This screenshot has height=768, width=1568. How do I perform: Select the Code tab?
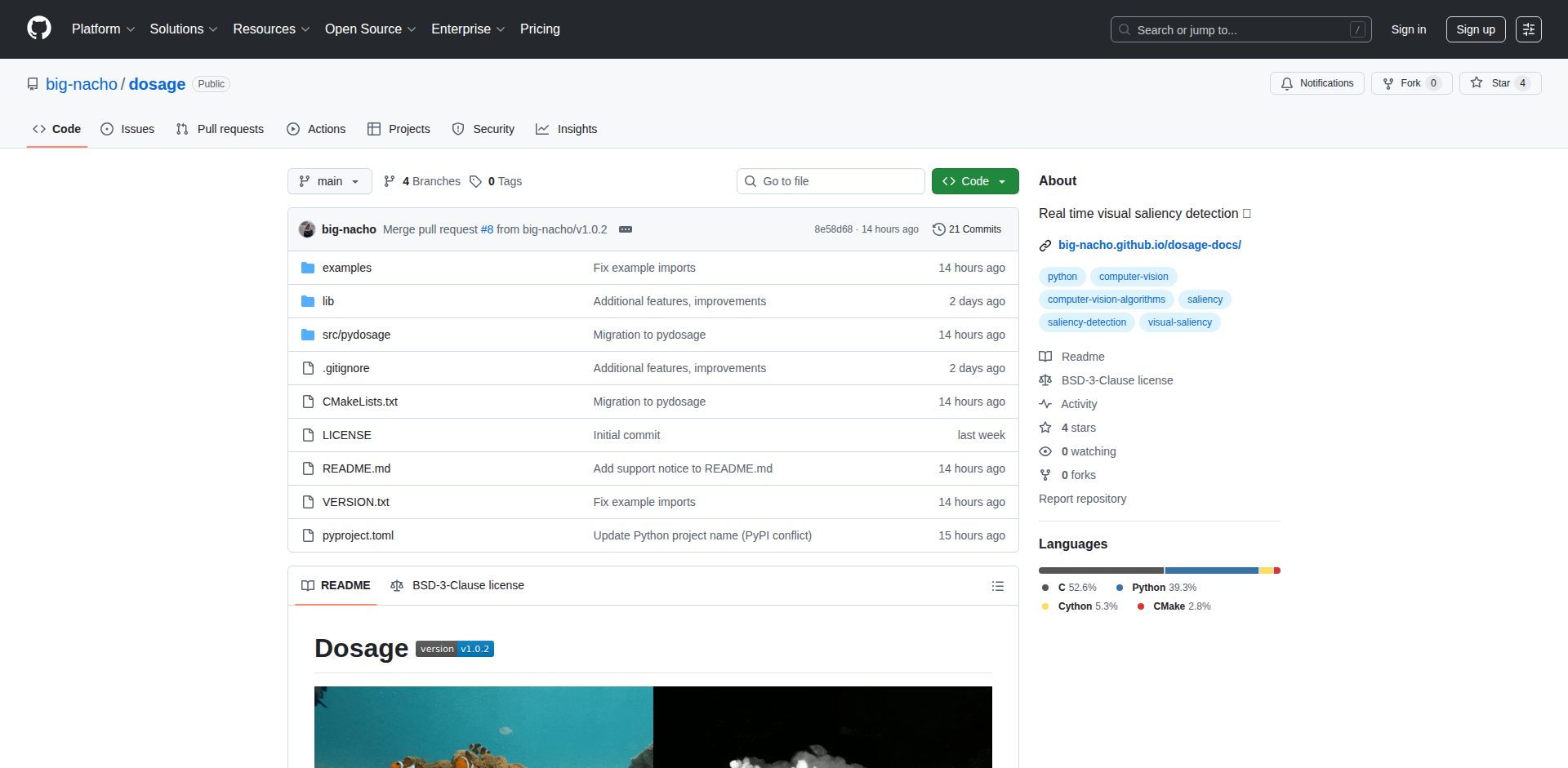57,129
